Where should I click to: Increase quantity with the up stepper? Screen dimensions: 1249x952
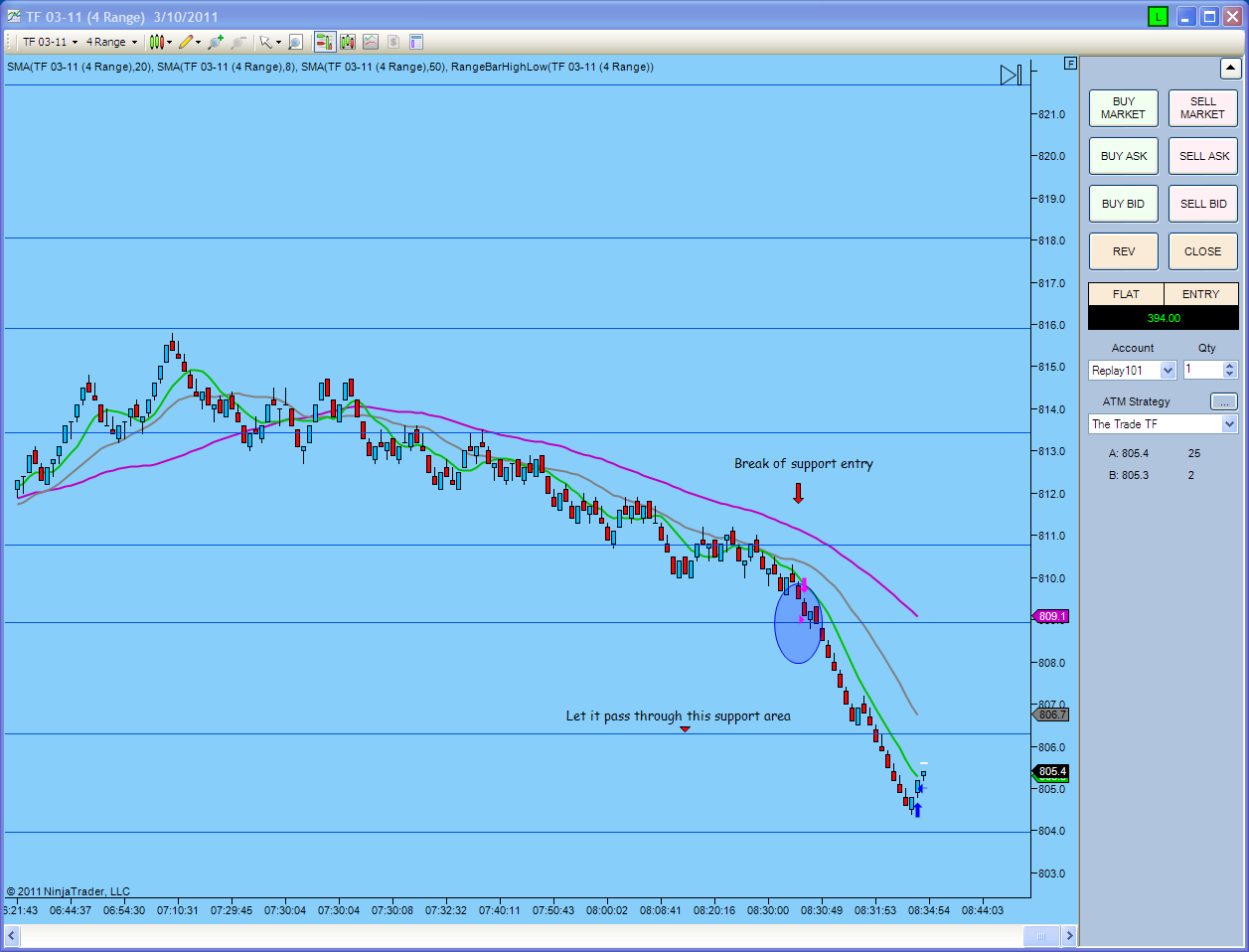[1230, 366]
